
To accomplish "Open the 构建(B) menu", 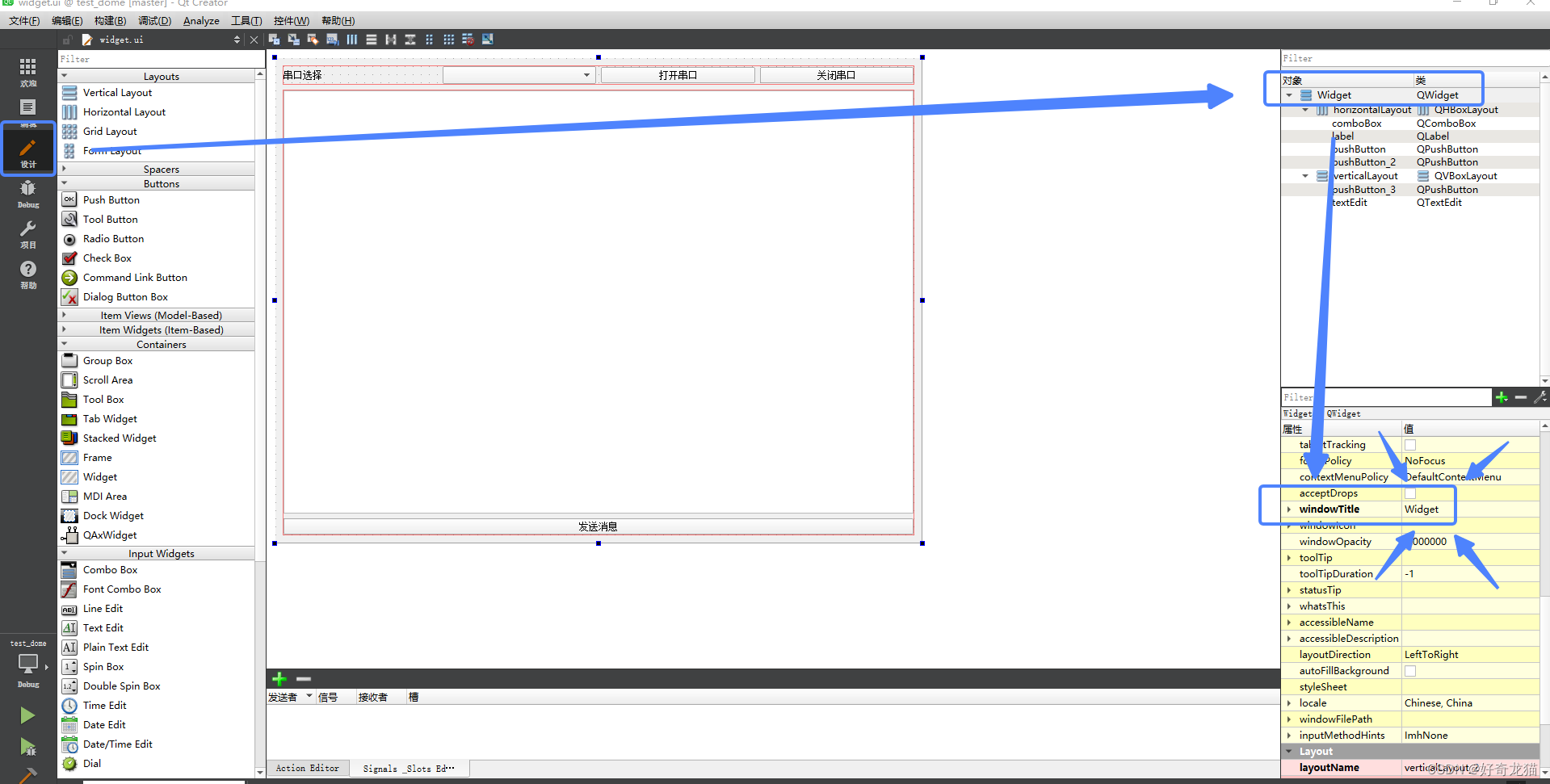I will point(110,21).
